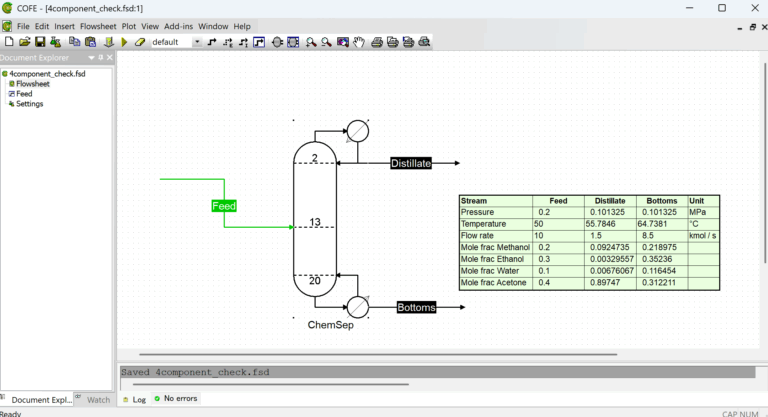768x417 pixels.
Task: Switch to the Watch tab
Action: pos(98,400)
